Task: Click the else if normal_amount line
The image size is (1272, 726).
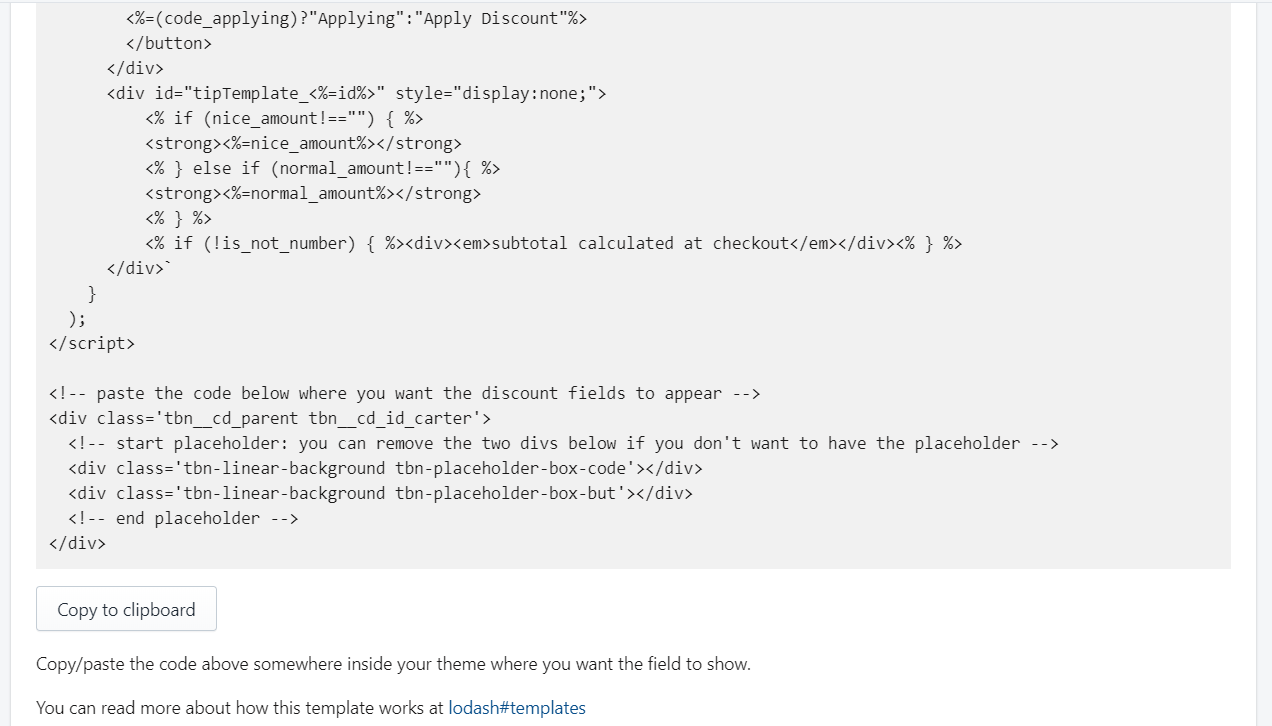Action: [x=322, y=169]
